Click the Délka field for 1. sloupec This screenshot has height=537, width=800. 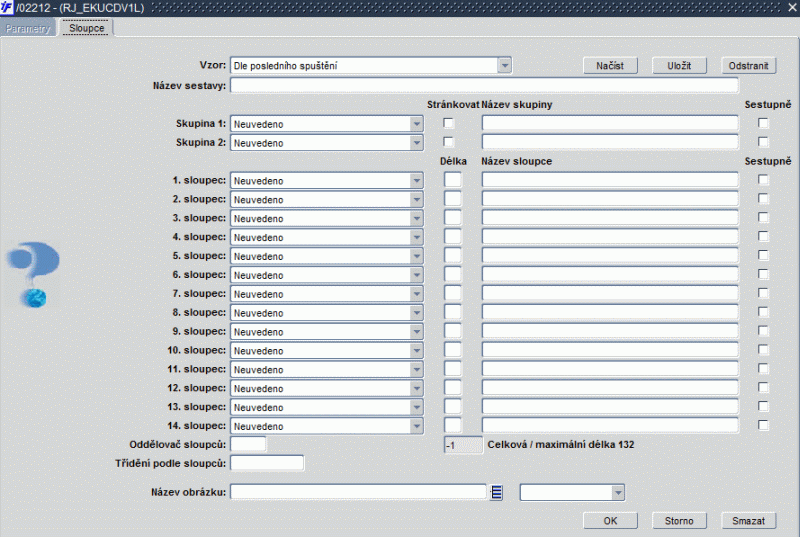coord(453,180)
